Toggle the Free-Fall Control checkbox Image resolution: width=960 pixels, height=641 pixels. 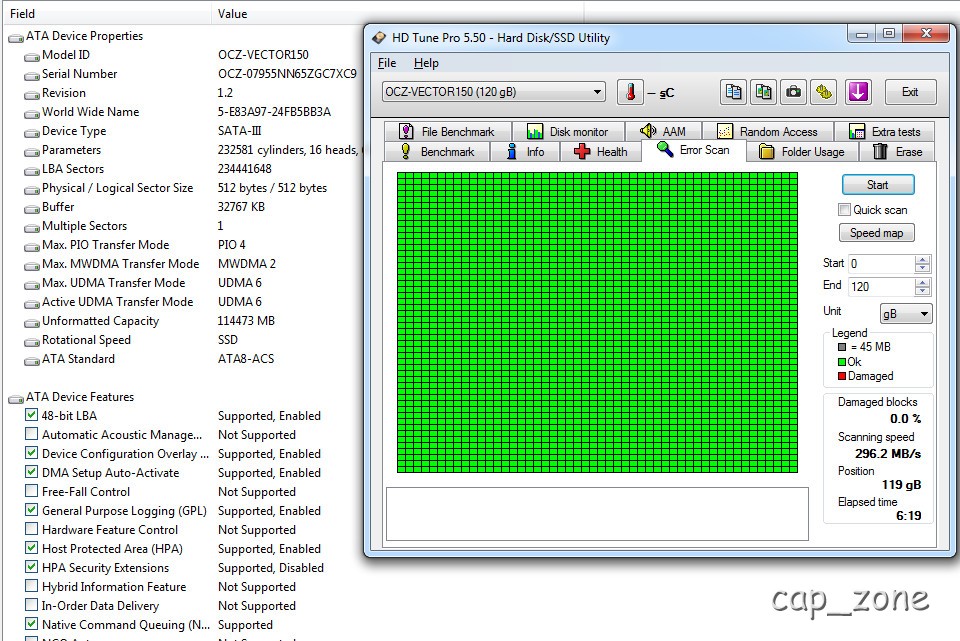(31, 491)
